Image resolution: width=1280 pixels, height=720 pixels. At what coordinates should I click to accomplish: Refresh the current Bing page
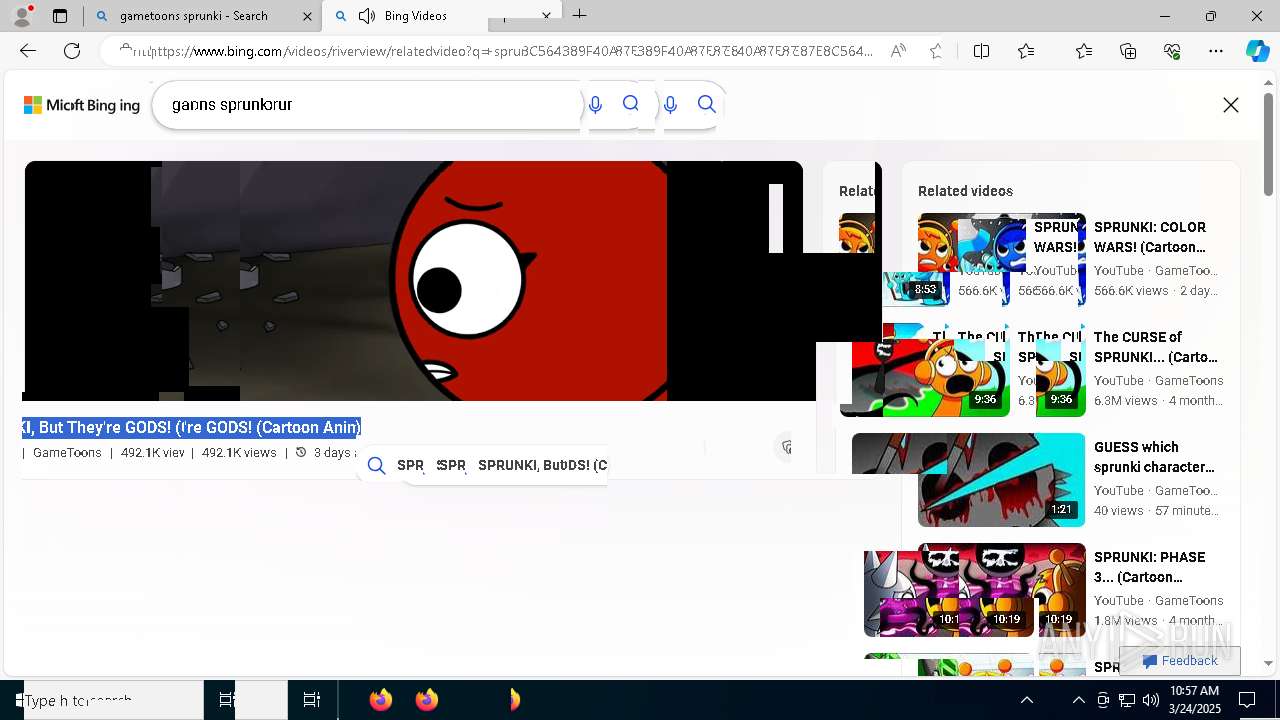[x=72, y=51]
